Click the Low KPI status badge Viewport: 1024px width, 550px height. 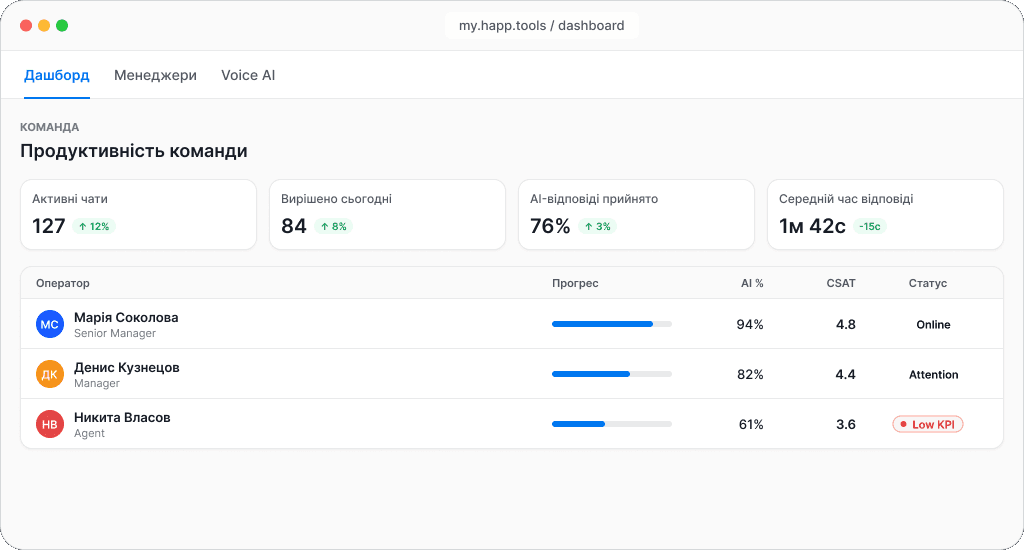click(x=928, y=425)
